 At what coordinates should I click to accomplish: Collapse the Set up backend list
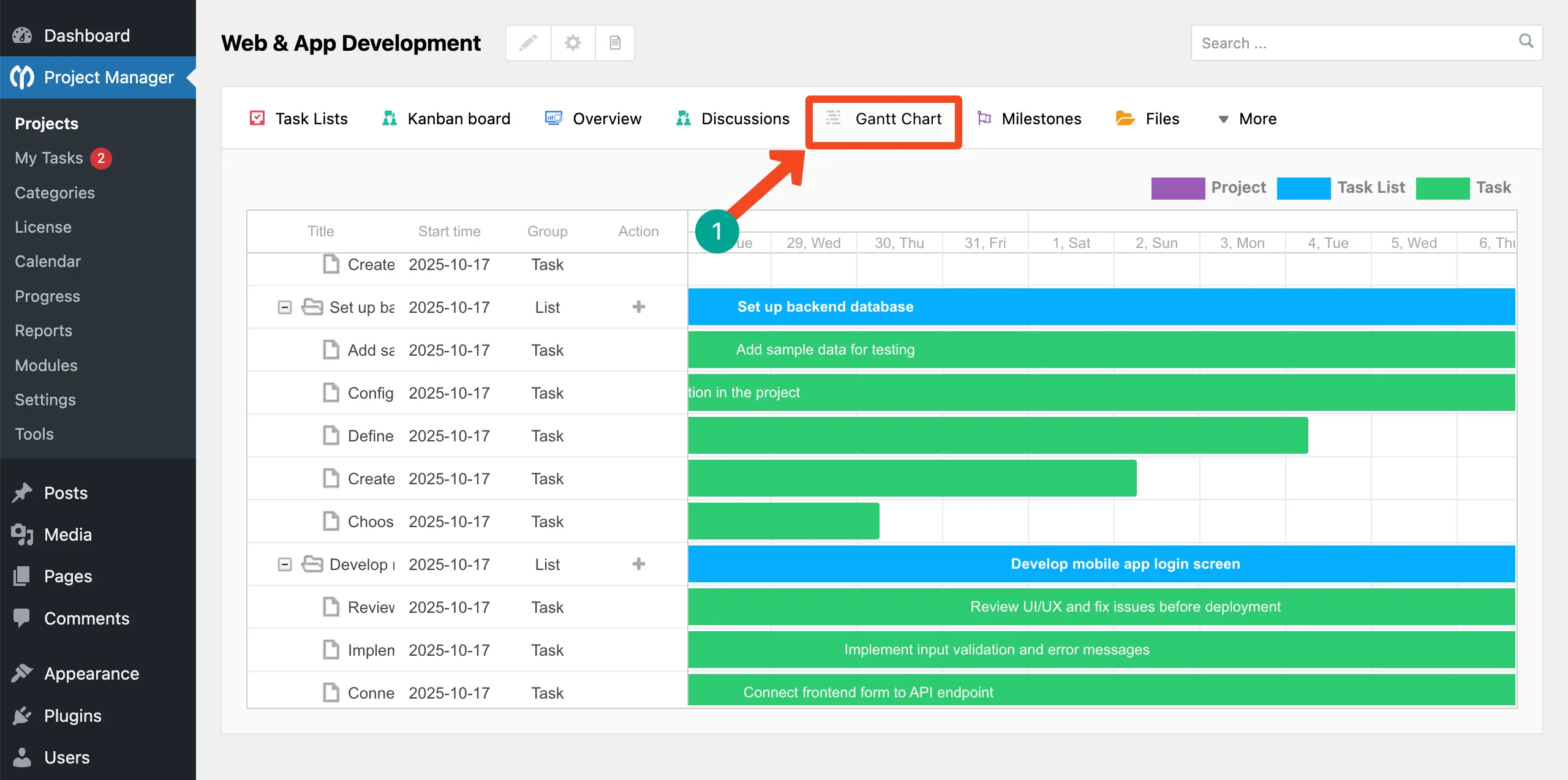pyautogui.click(x=285, y=307)
